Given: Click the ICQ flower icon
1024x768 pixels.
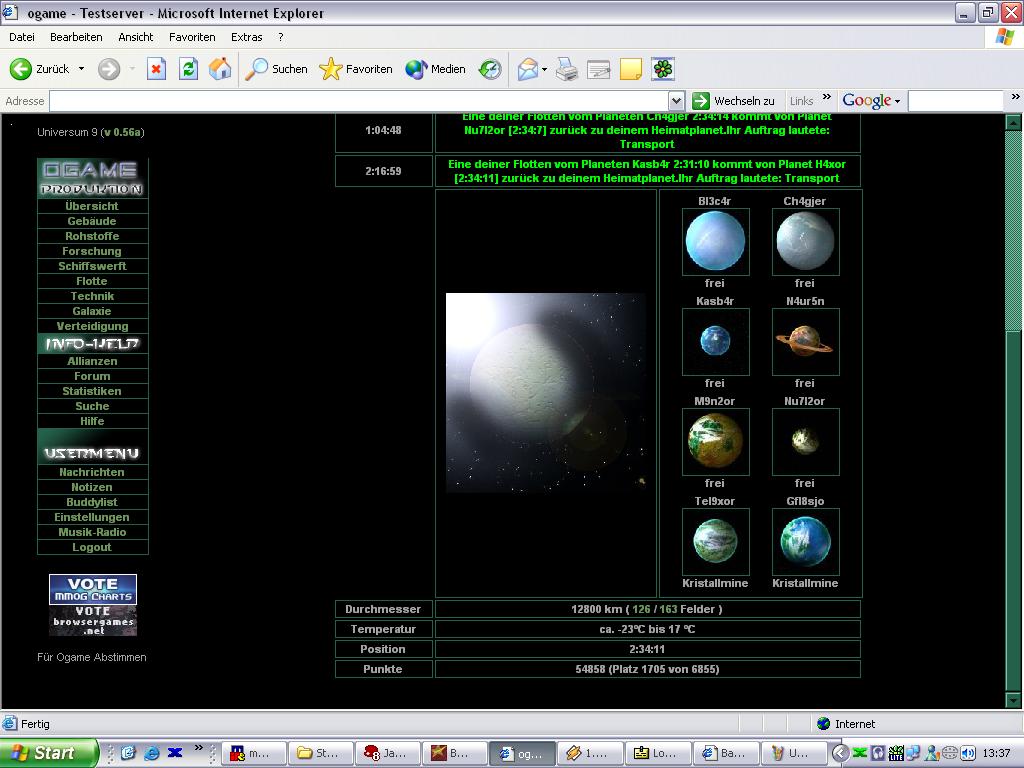Looking at the screenshot, I should (663, 69).
